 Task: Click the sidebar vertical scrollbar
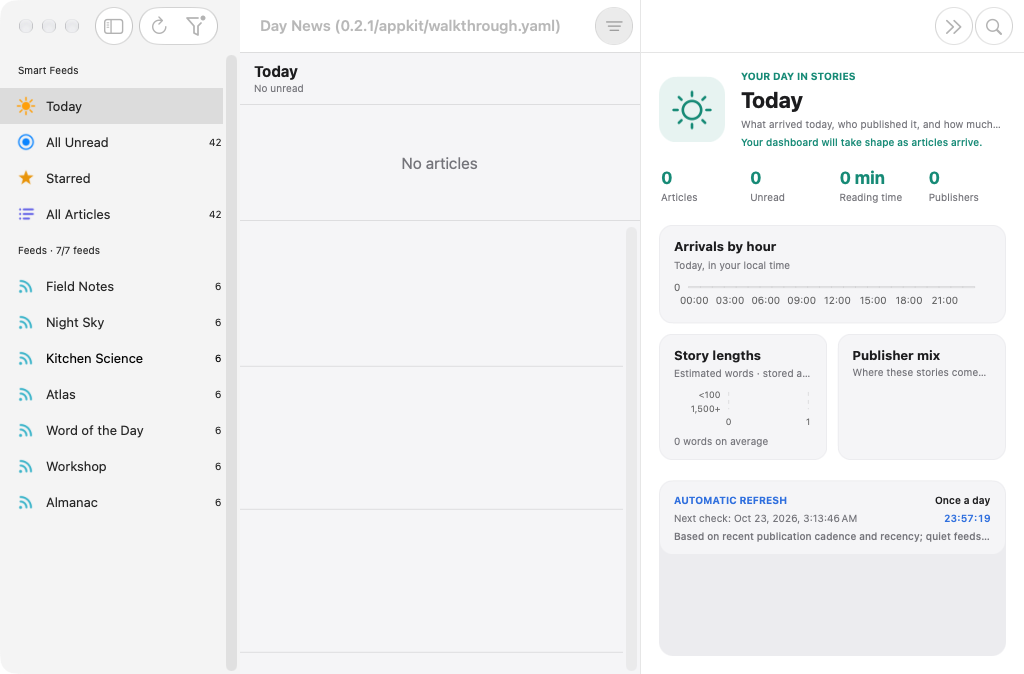click(x=231, y=362)
